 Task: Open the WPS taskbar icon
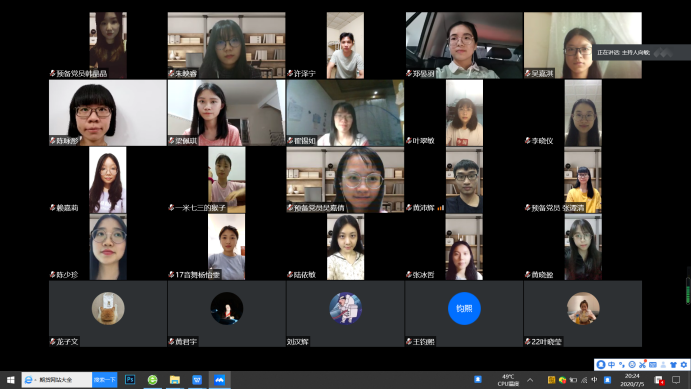click(197, 380)
